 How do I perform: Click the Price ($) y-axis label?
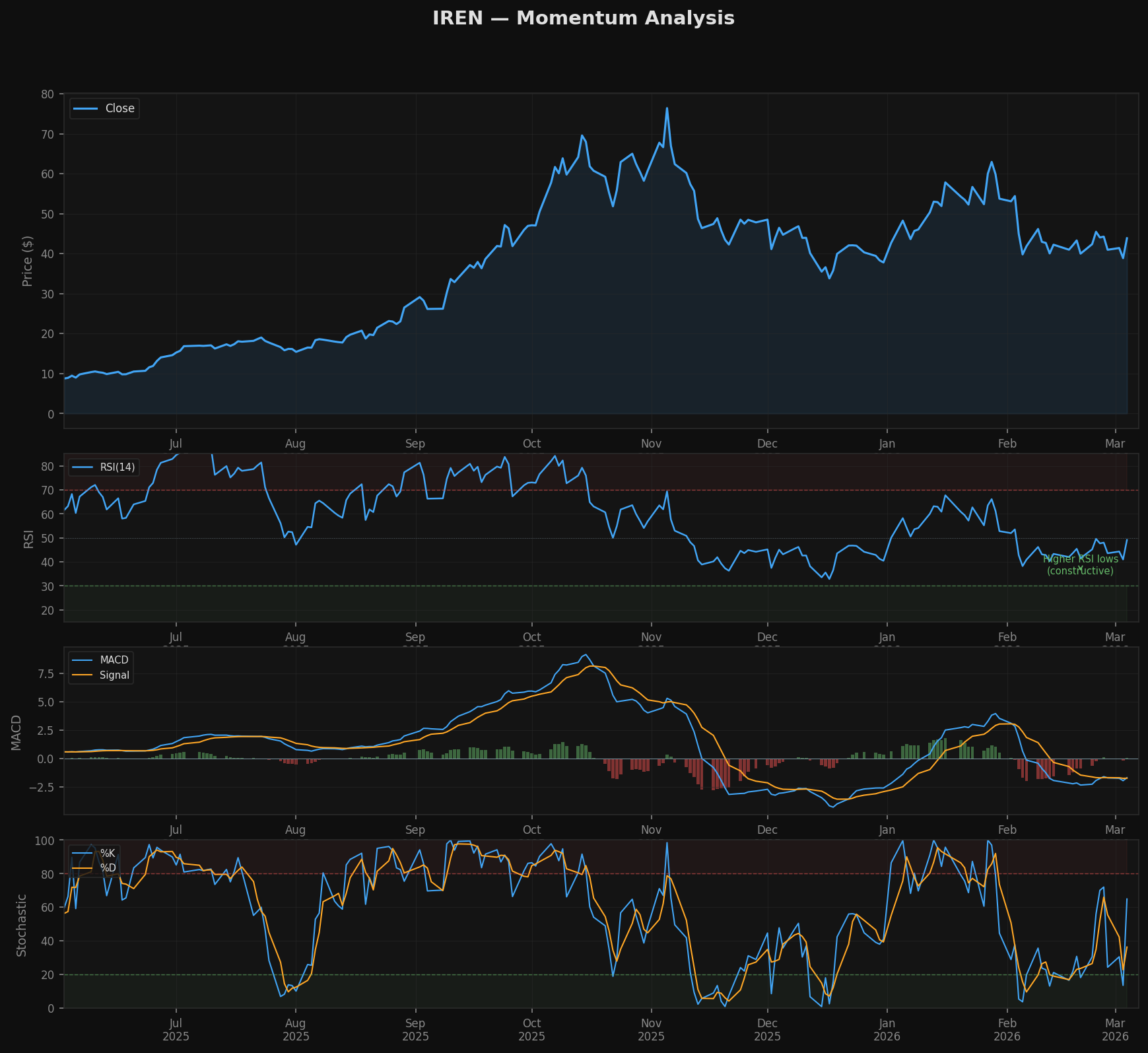tap(28, 261)
